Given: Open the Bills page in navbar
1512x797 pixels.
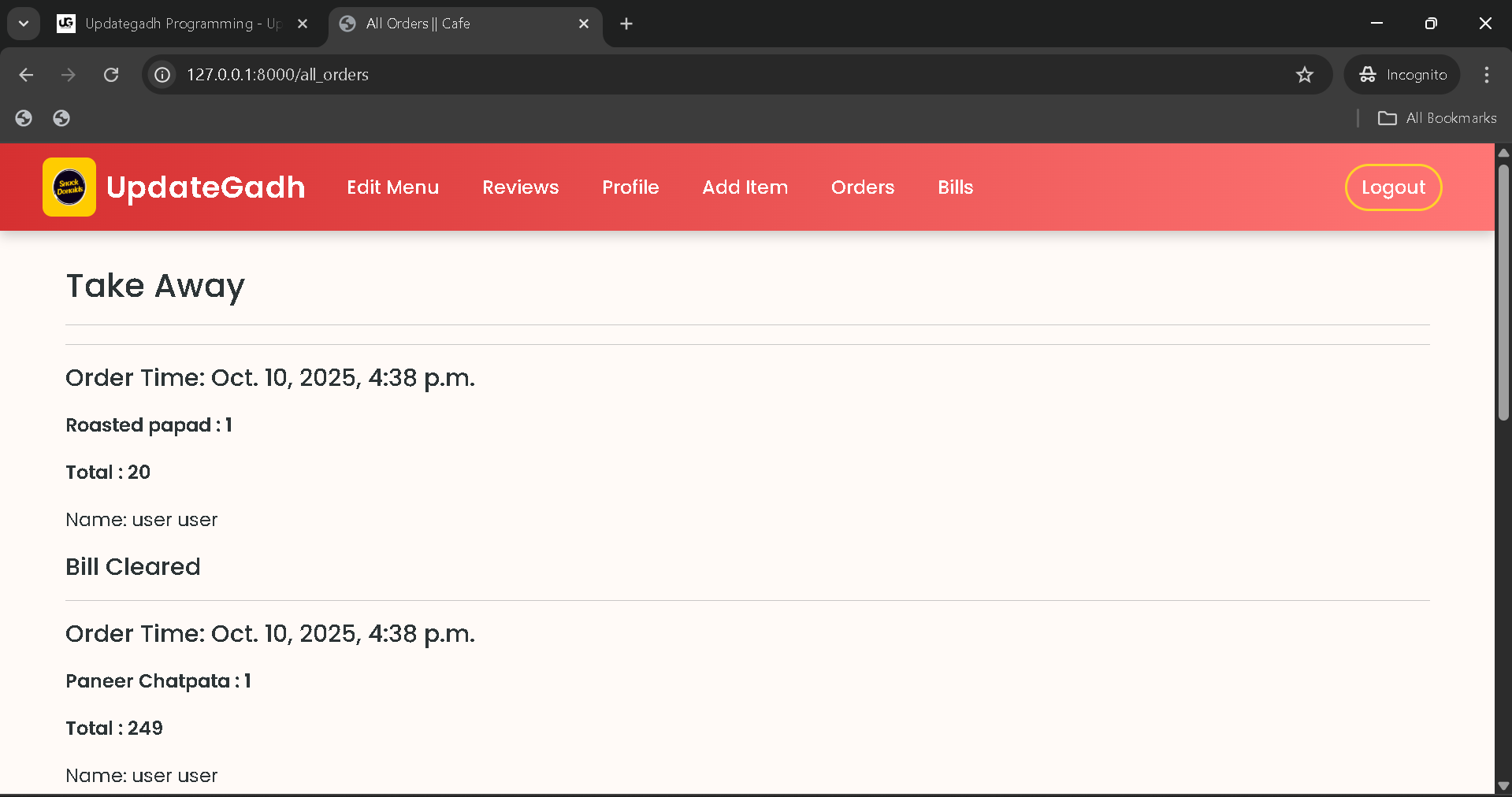Looking at the screenshot, I should [955, 187].
